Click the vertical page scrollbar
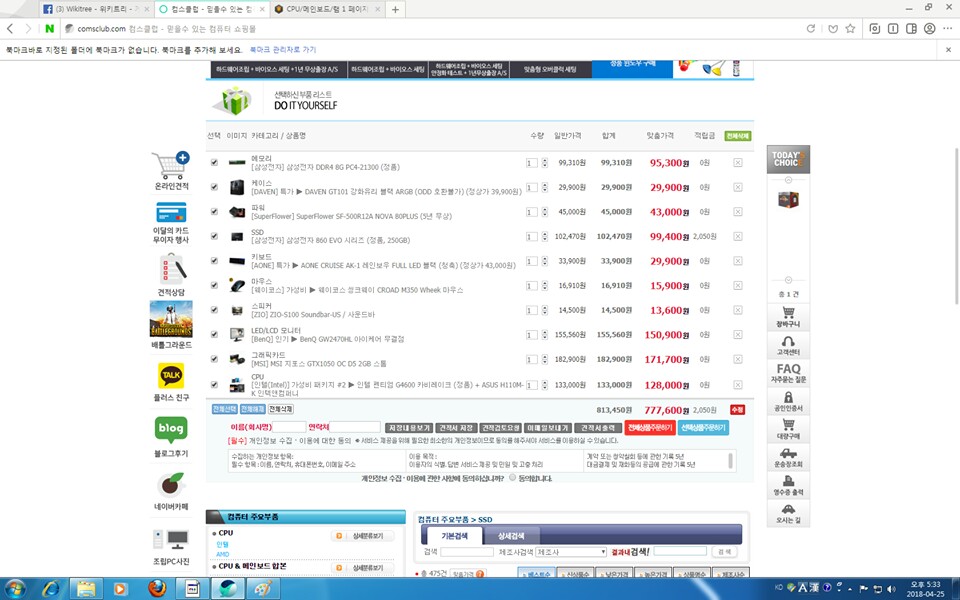 point(956,227)
